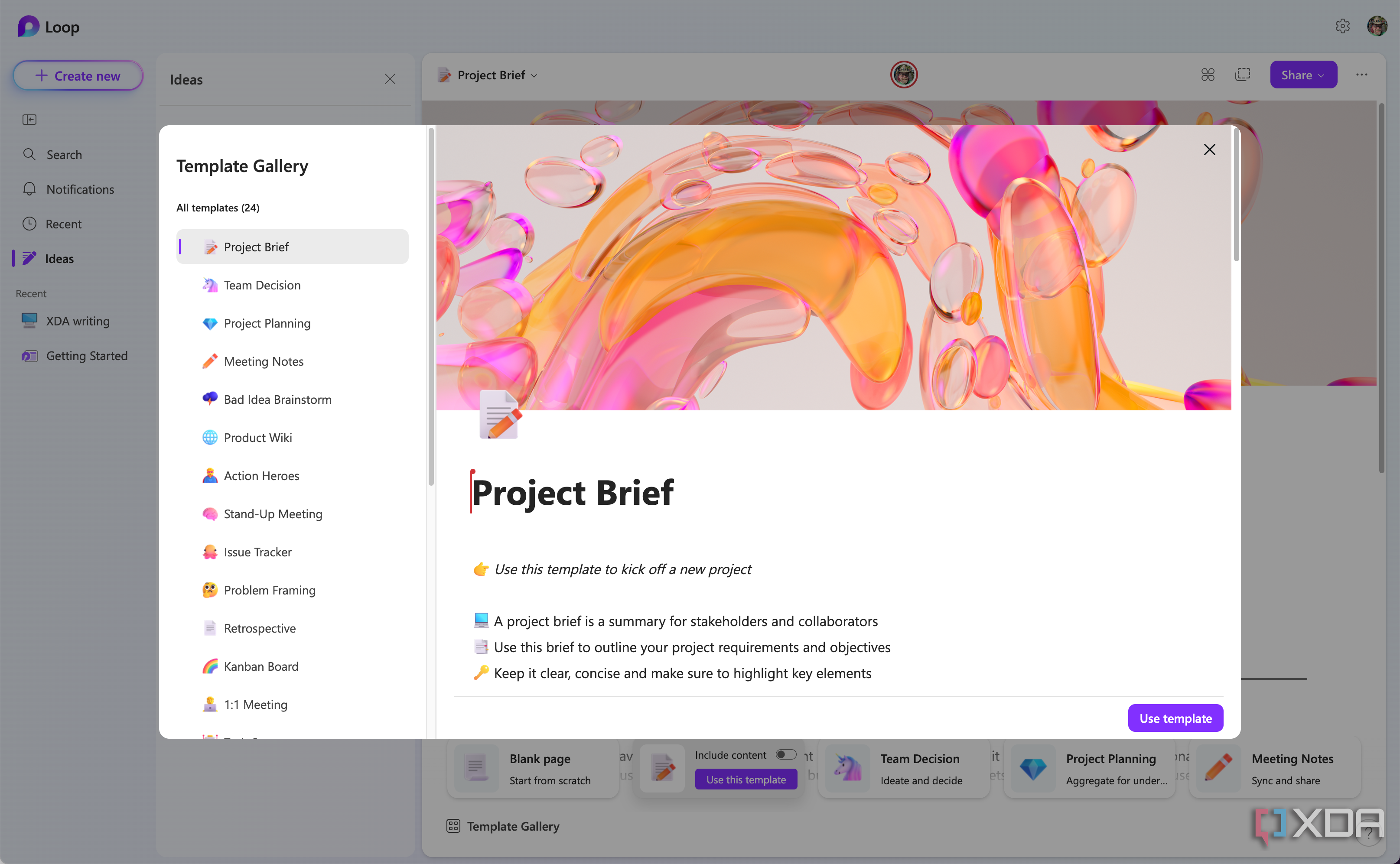
Task: Close the Template Gallery dialog
Action: pos(1209,149)
